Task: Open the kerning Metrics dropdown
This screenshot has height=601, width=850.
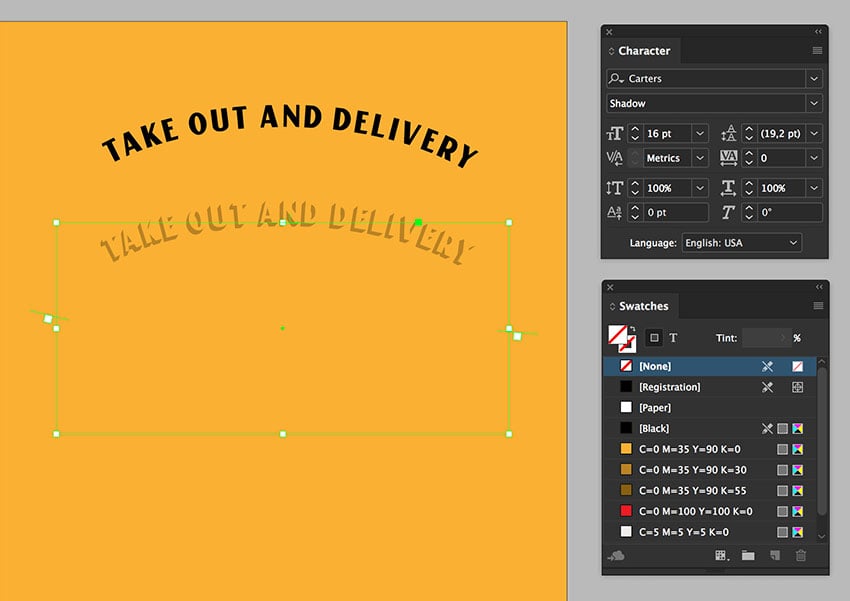Action: click(700, 158)
